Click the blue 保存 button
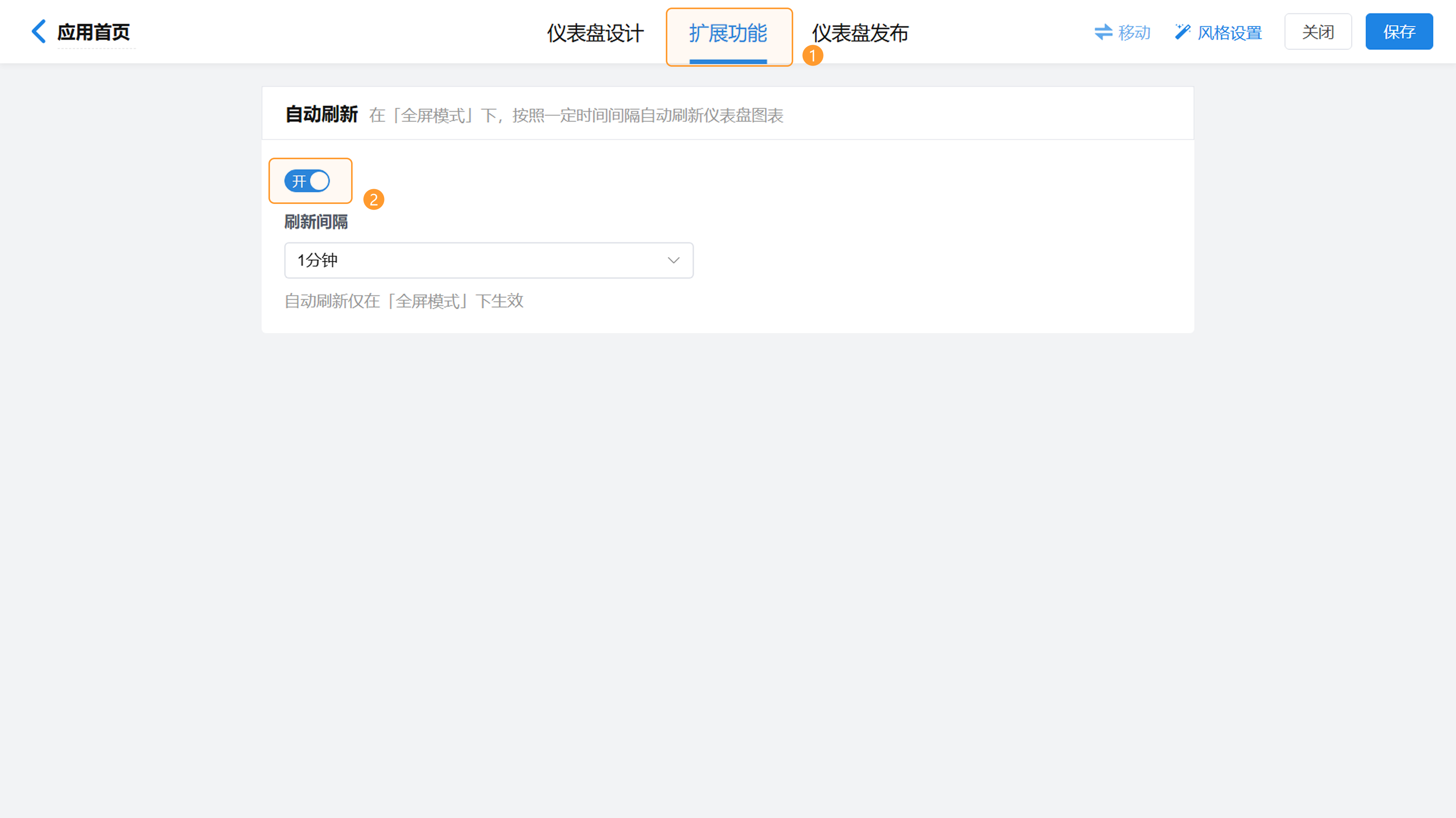Screen dimensions: 1456x818 tap(1399, 31)
